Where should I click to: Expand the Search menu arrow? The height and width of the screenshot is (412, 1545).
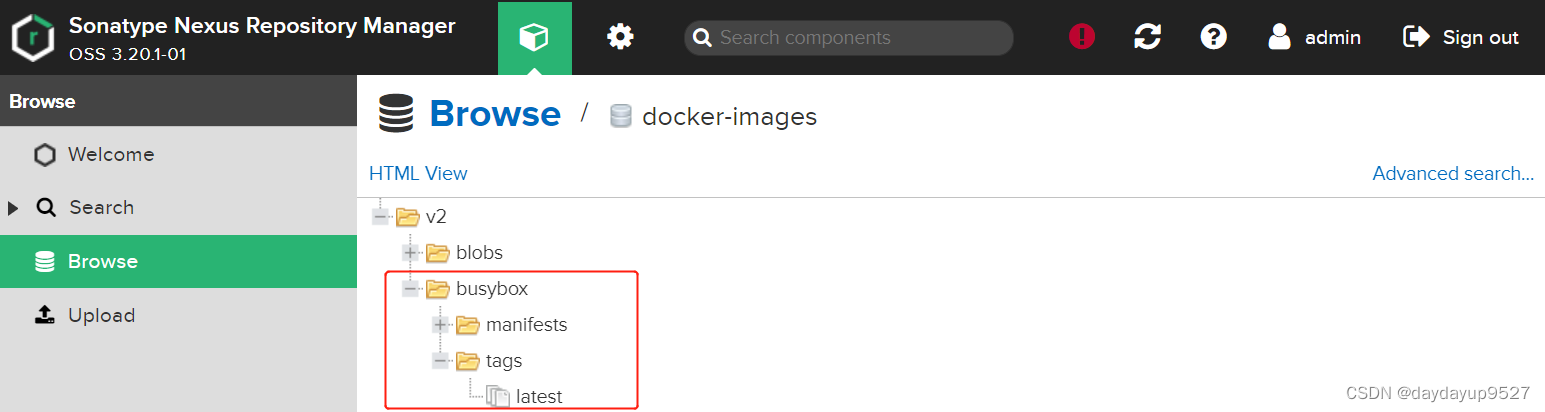click(x=13, y=208)
